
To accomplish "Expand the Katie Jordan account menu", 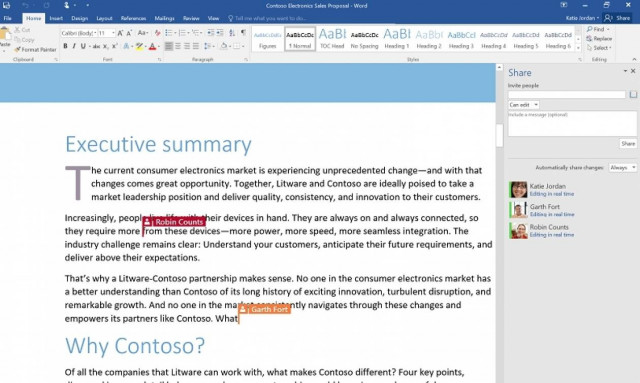I will (582, 18).
